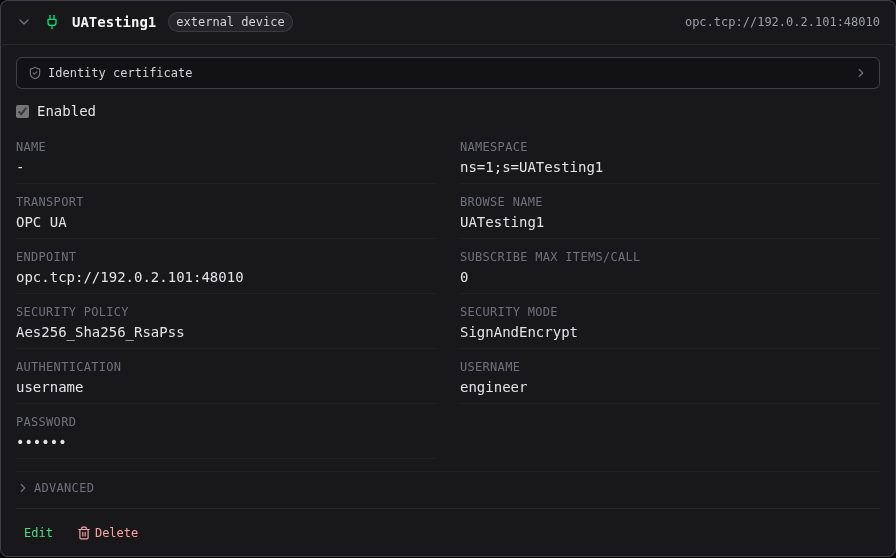Click the Delete button label
Viewport: 896px width, 558px height.
point(116,533)
